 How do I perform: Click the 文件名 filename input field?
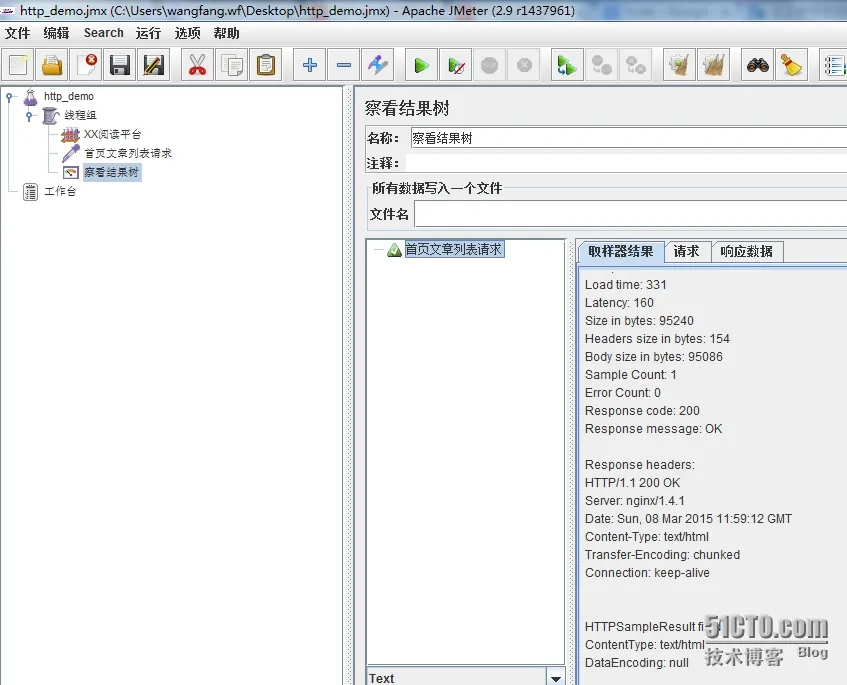pos(630,214)
